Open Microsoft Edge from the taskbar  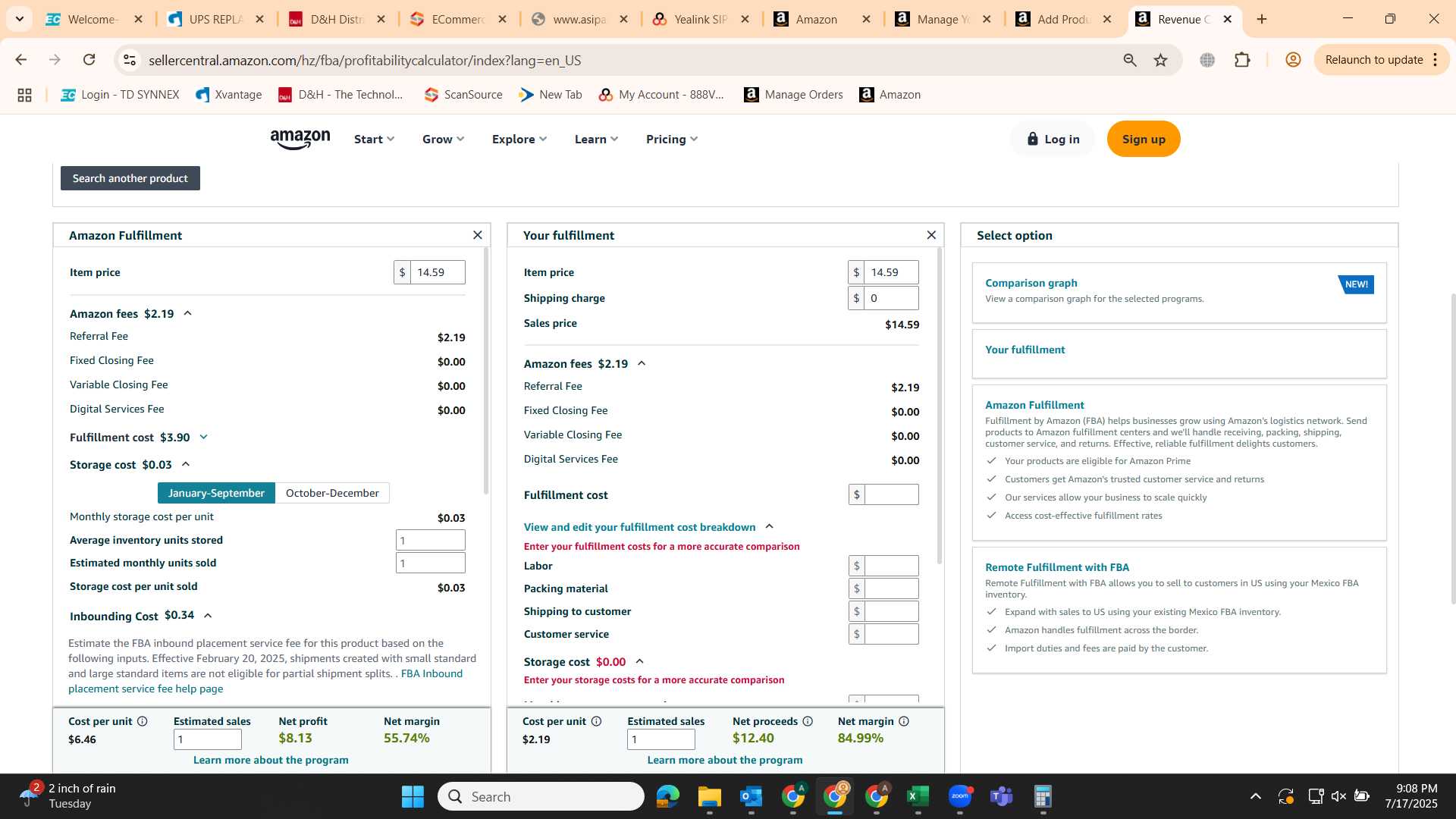pos(668,796)
